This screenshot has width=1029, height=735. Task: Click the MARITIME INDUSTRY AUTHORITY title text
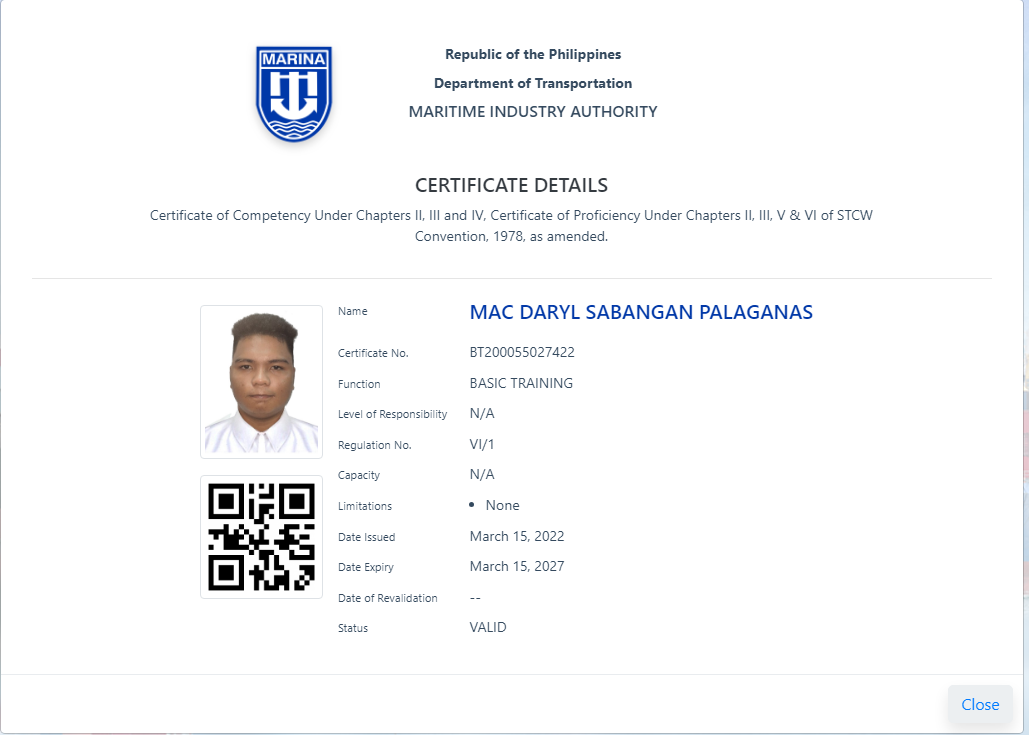click(533, 112)
